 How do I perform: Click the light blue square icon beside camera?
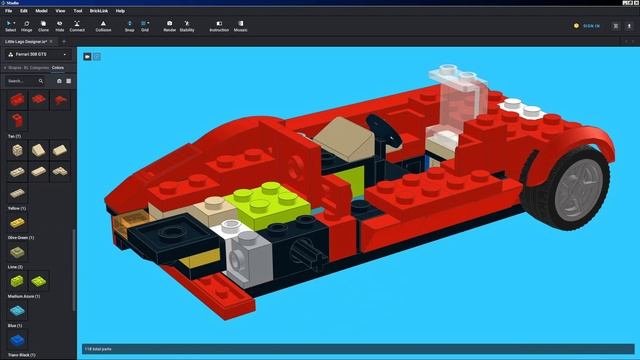tap(97, 57)
